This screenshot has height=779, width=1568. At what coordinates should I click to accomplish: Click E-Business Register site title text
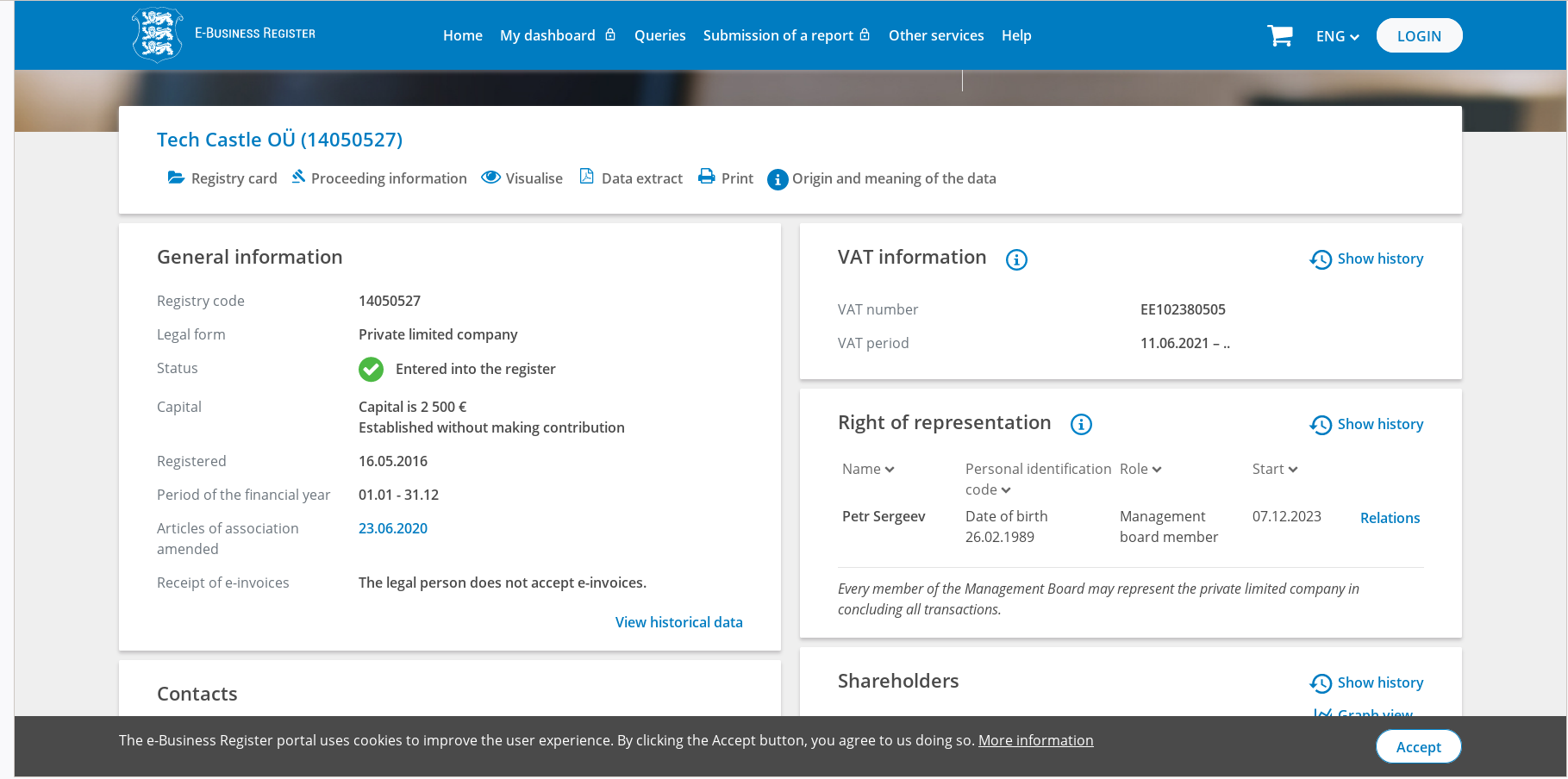point(255,33)
